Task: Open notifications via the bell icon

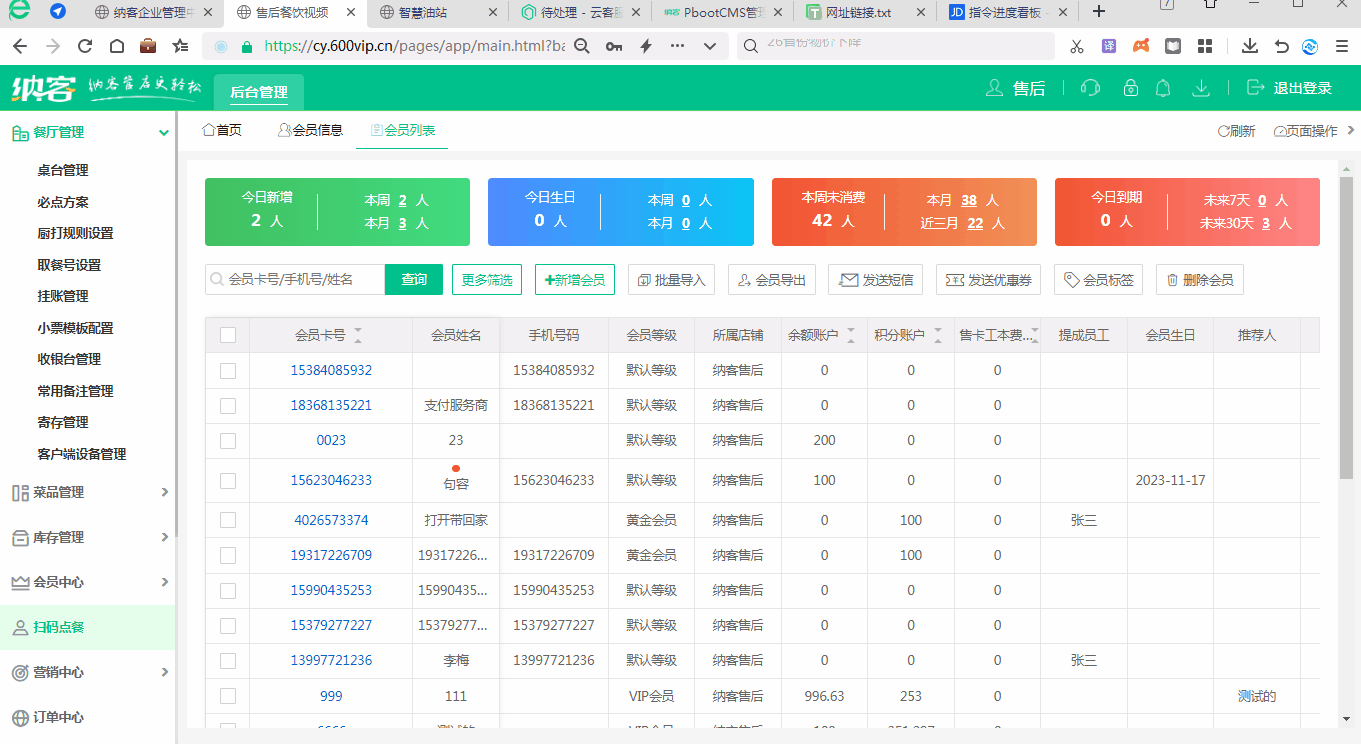Action: [x=1163, y=88]
